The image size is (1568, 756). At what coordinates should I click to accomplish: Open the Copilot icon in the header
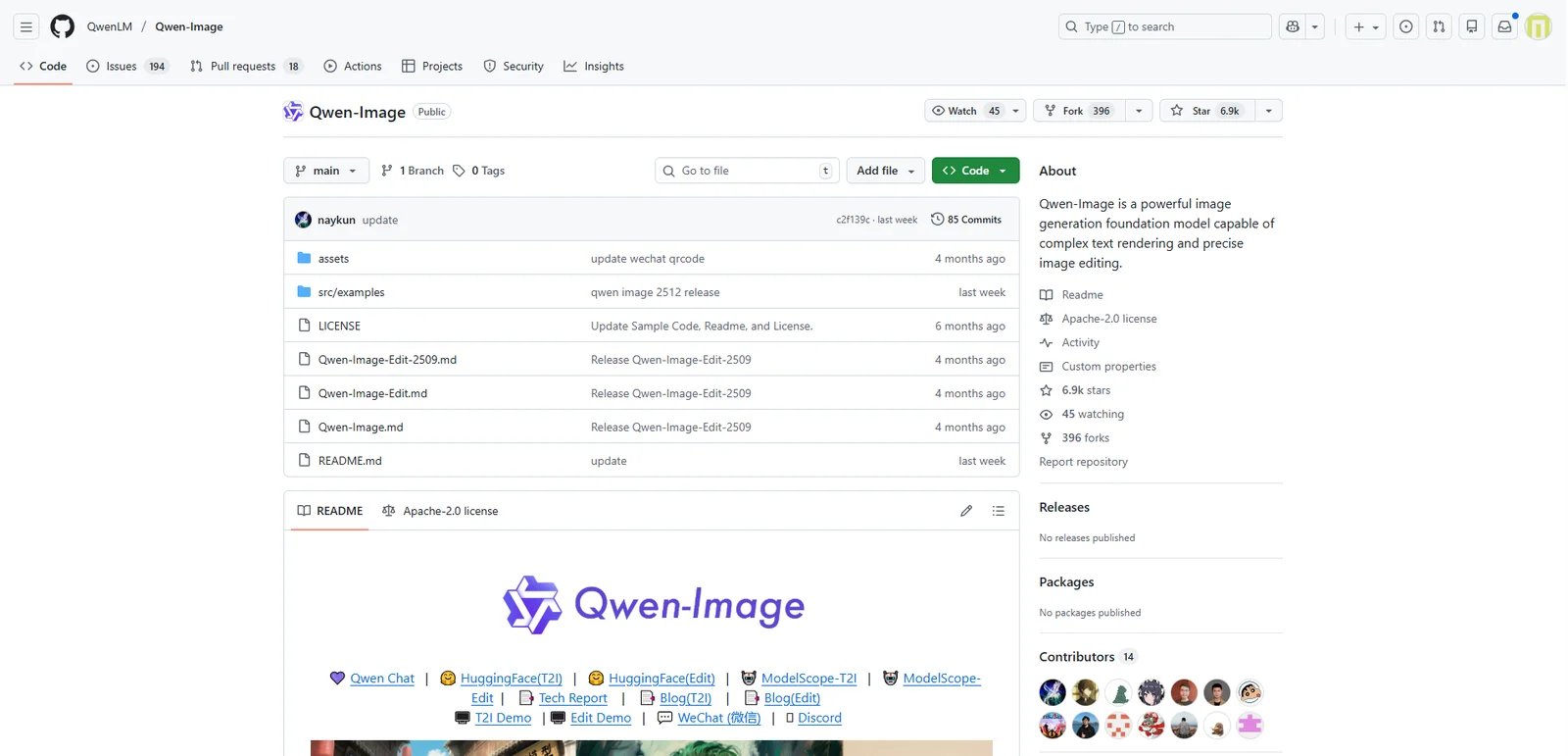coord(1293,26)
